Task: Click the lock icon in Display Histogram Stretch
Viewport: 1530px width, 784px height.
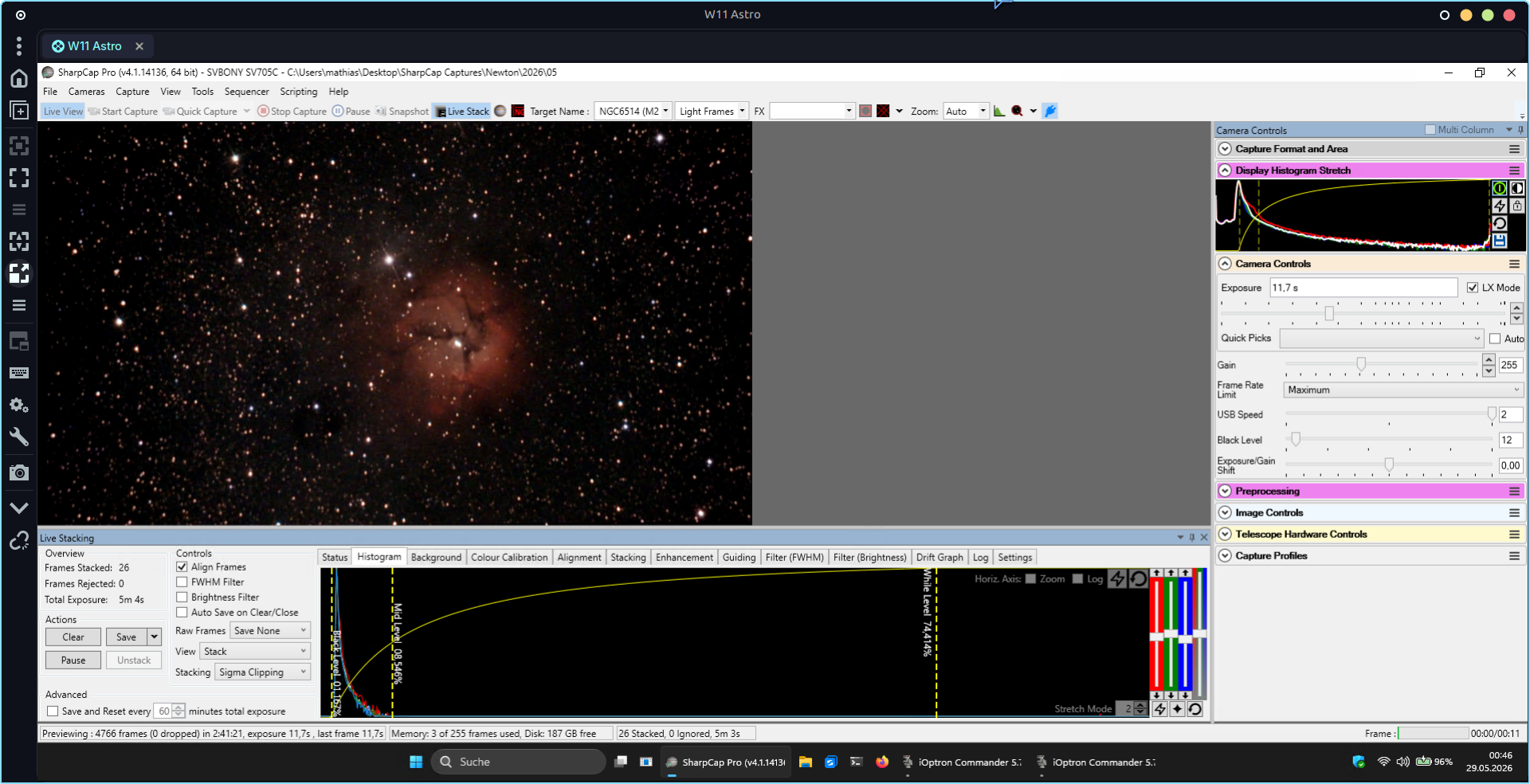Action: [1517, 206]
